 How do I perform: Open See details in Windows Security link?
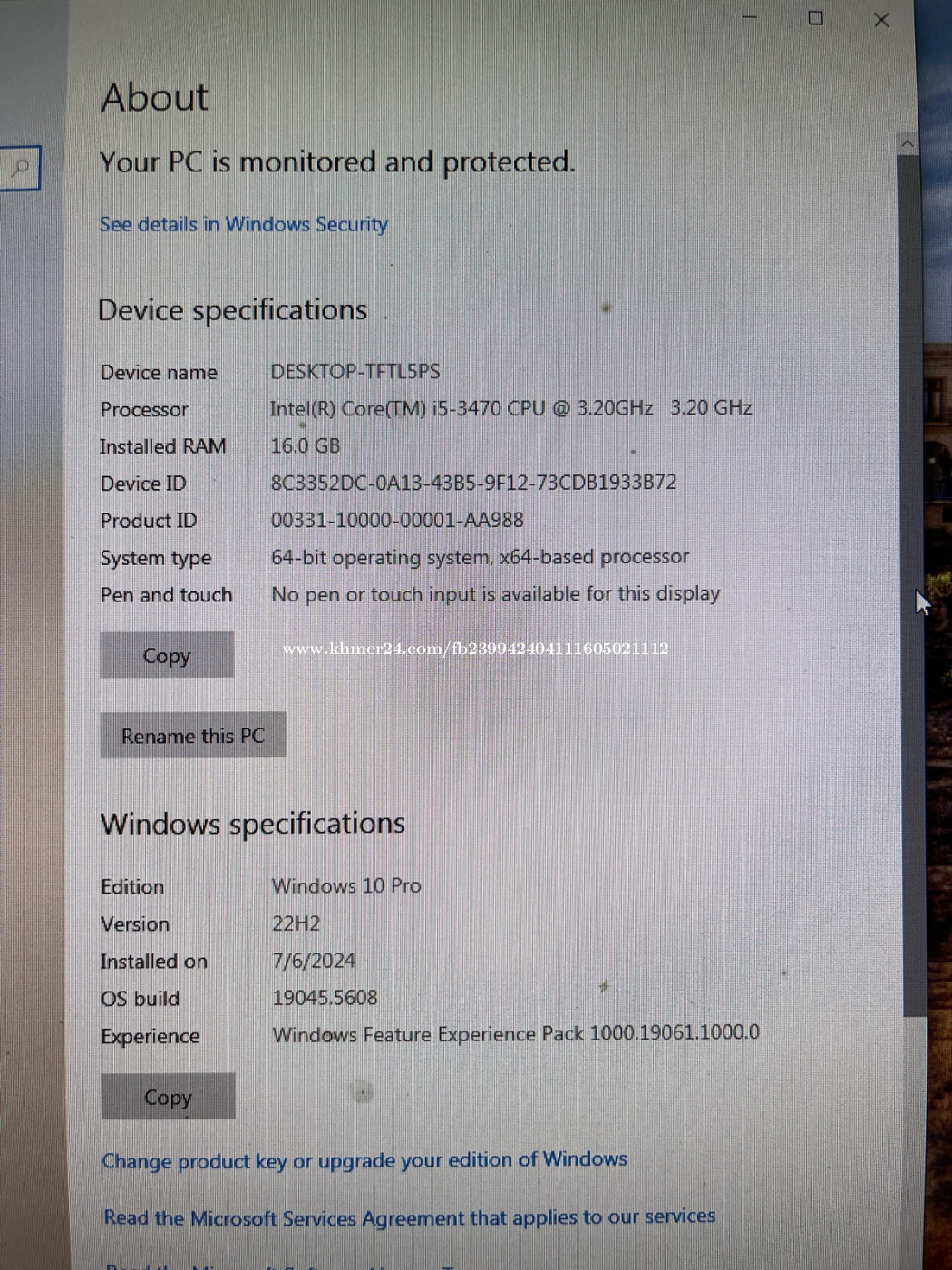click(x=243, y=224)
